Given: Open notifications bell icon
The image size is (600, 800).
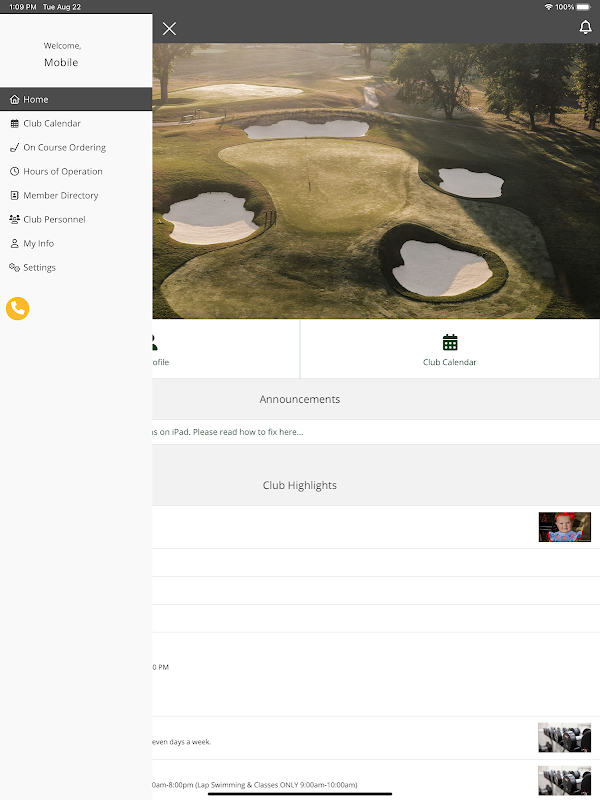Looking at the screenshot, I should (585, 28).
